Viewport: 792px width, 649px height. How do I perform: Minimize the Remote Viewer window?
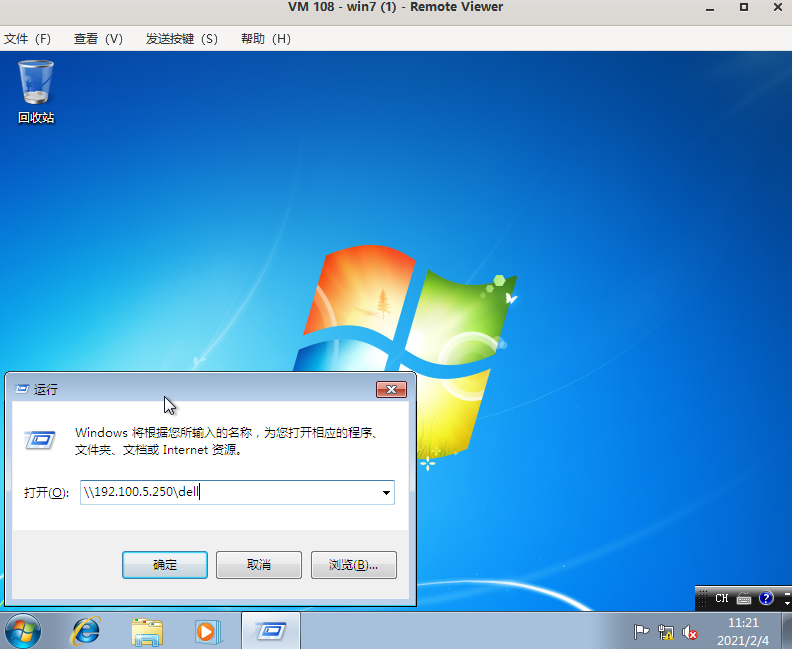tap(710, 8)
